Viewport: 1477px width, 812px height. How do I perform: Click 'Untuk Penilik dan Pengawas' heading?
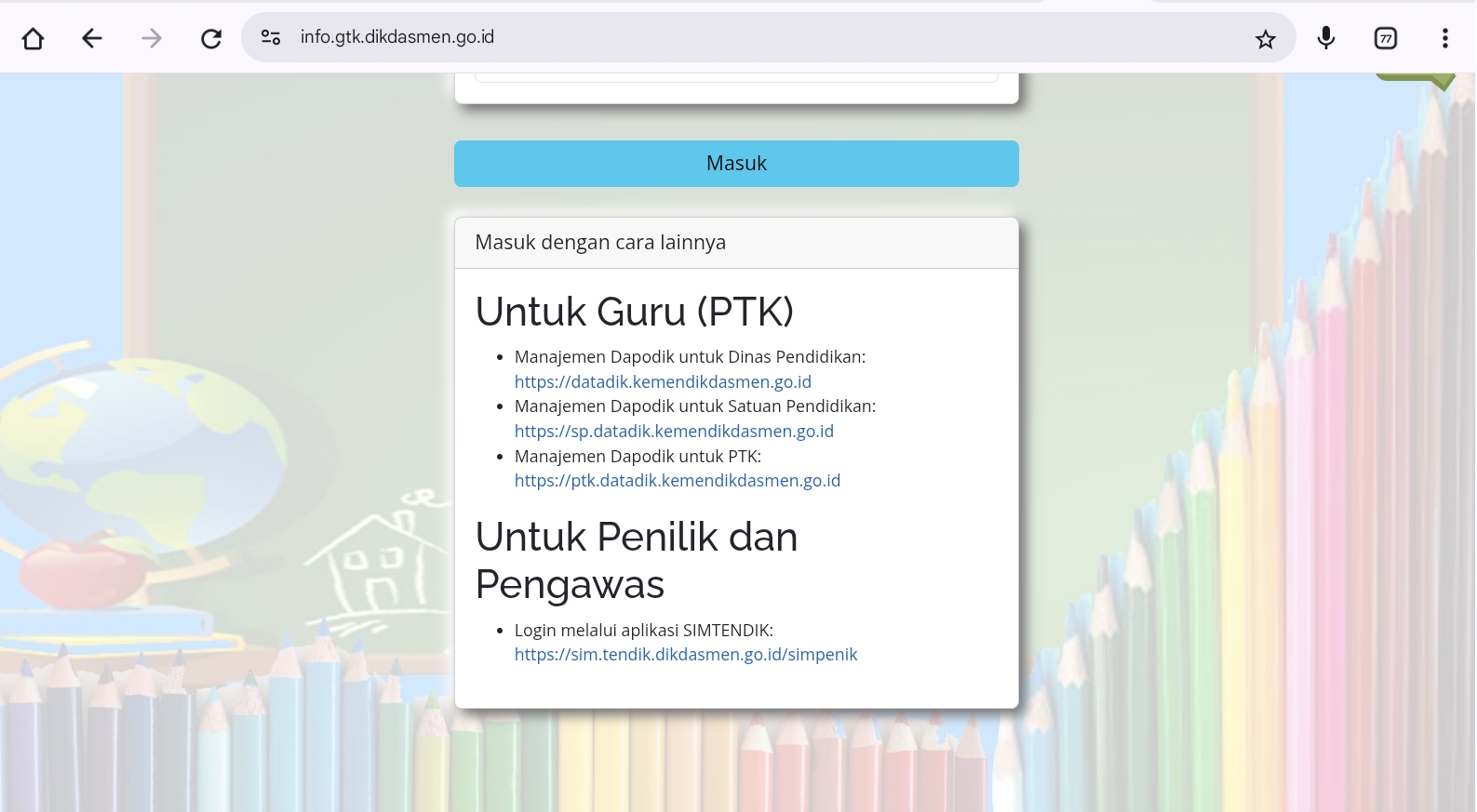[x=637, y=561]
